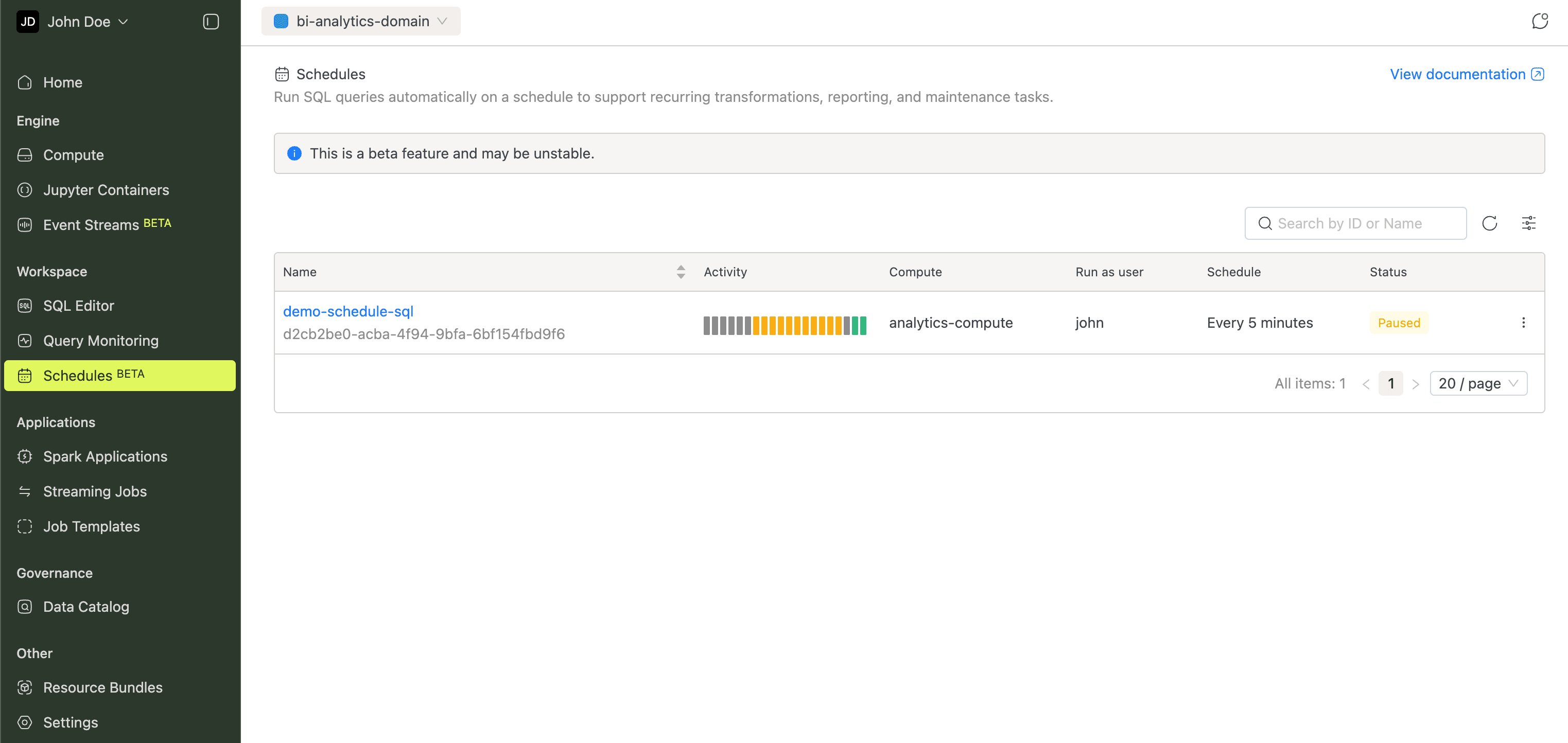Open Event Streams beta page
The image size is (1568, 743).
91,224
